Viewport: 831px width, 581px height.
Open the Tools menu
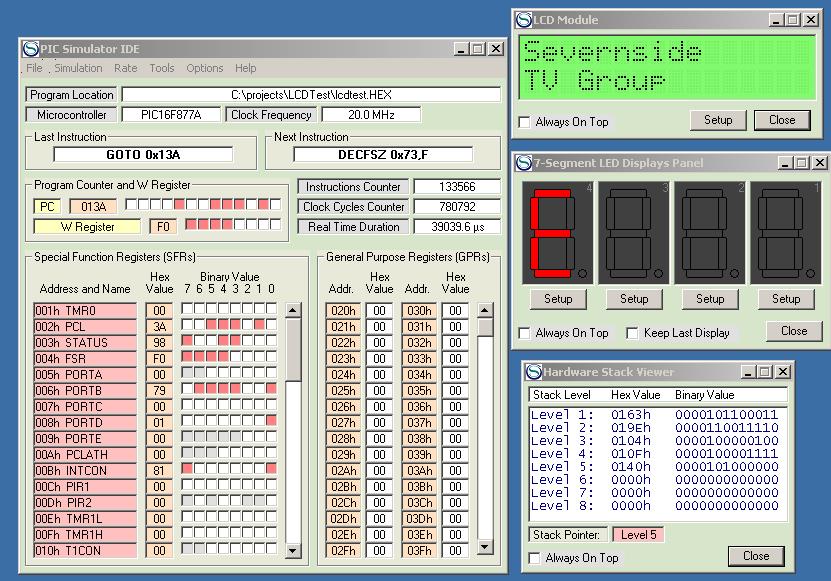coord(161,68)
